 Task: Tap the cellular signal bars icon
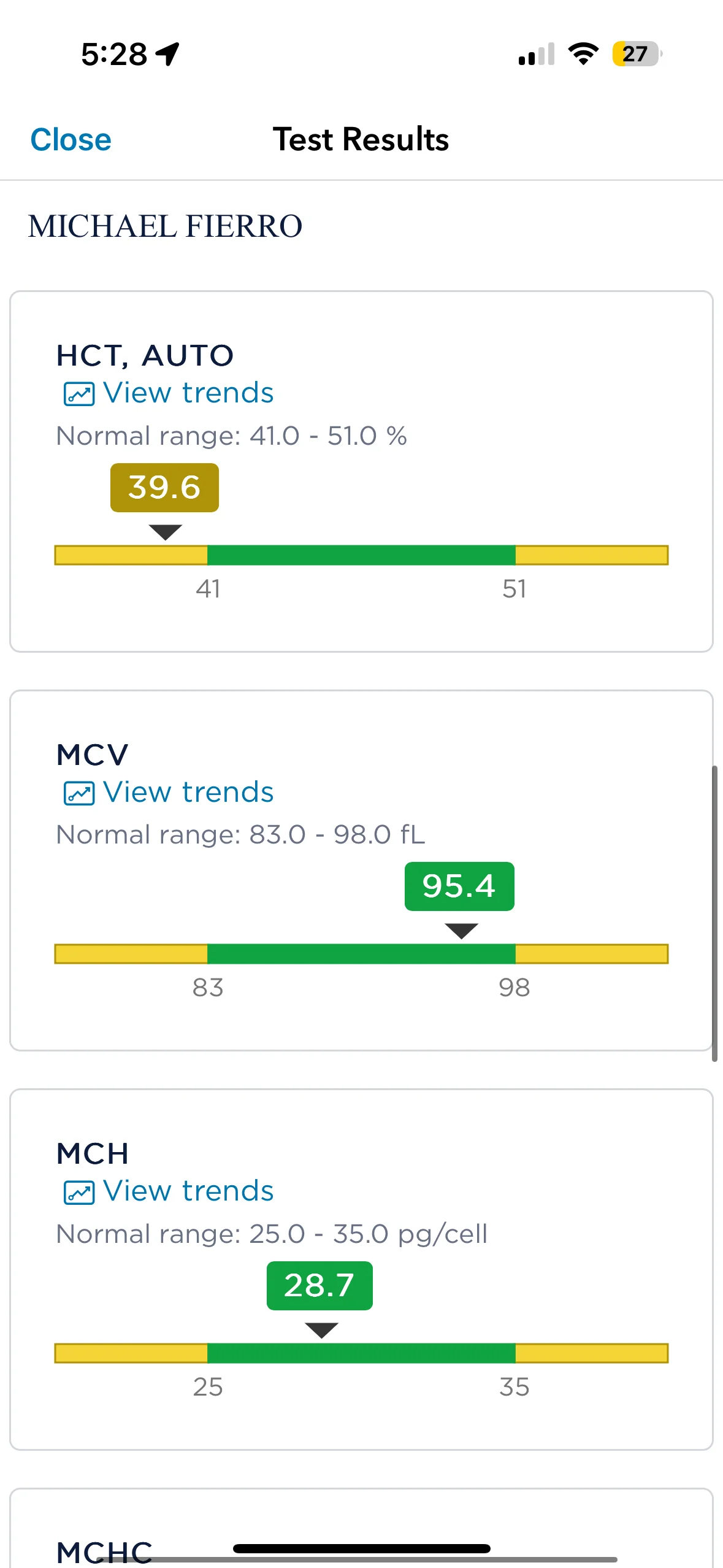tap(536, 54)
